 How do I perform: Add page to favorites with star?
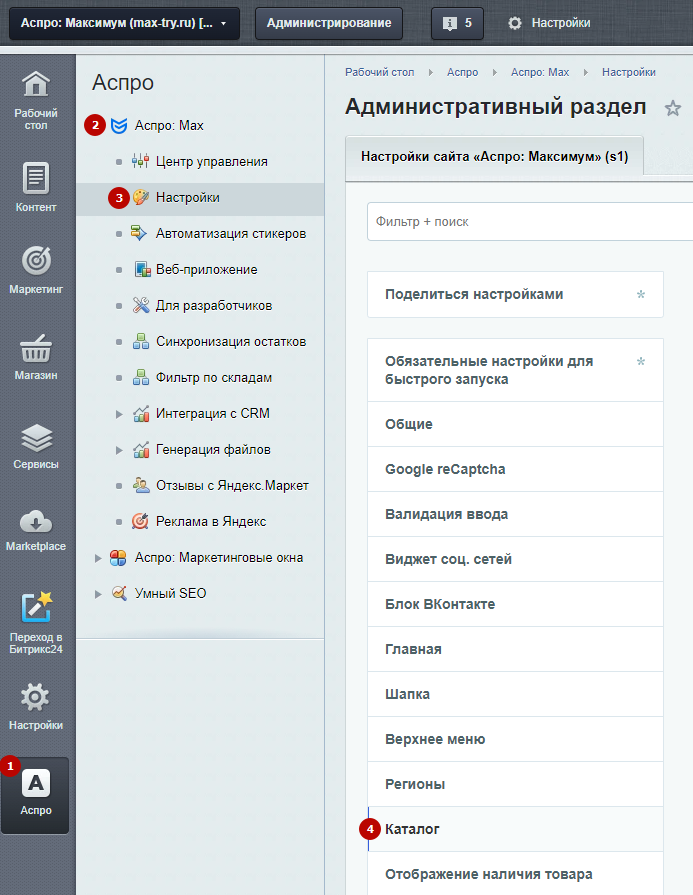tap(673, 108)
